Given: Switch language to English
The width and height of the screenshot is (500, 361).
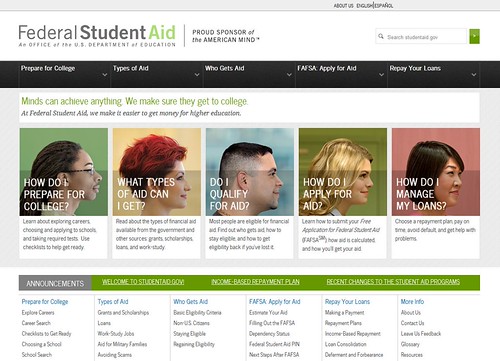Looking at the screenshot, I should 364,6.
